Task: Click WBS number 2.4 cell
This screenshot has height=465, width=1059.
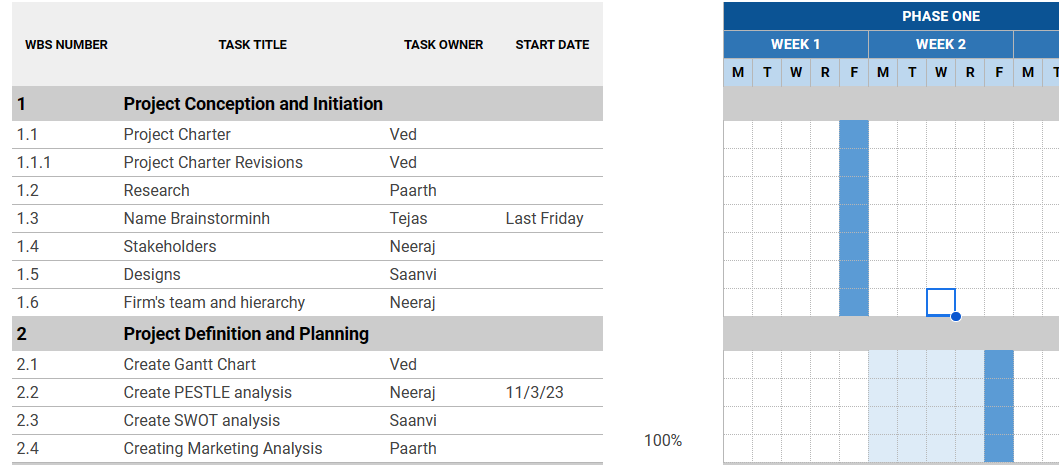Action: 28,449
